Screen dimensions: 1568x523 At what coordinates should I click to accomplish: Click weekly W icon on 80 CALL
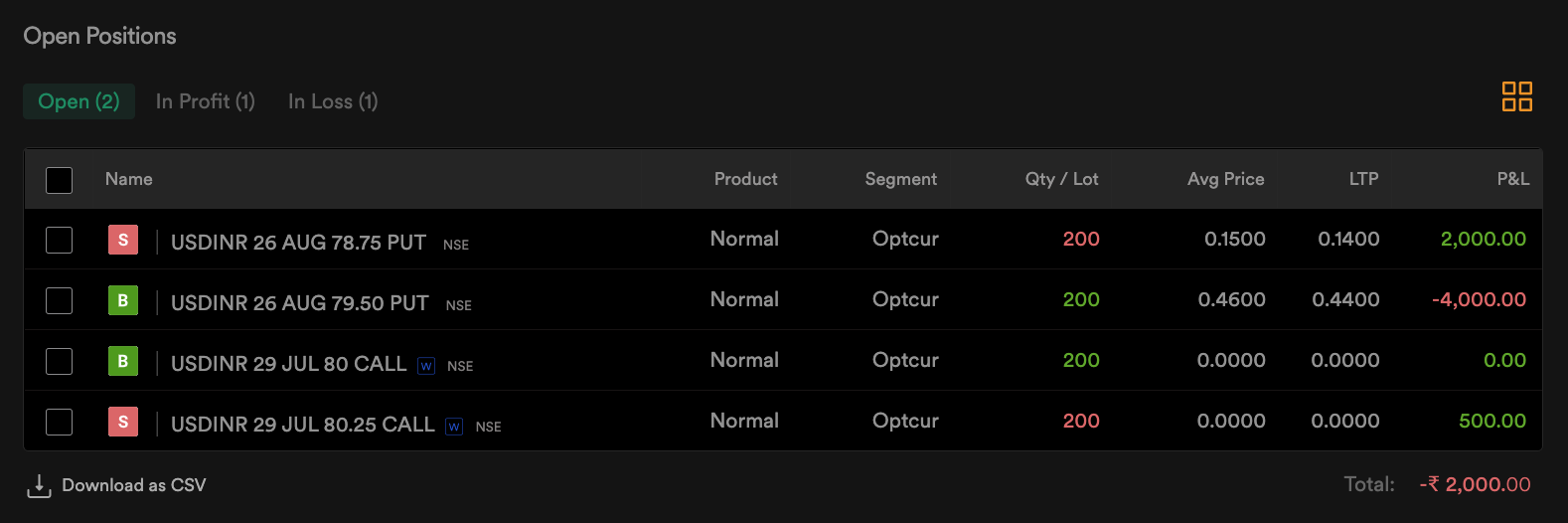[x=426, y=366]
